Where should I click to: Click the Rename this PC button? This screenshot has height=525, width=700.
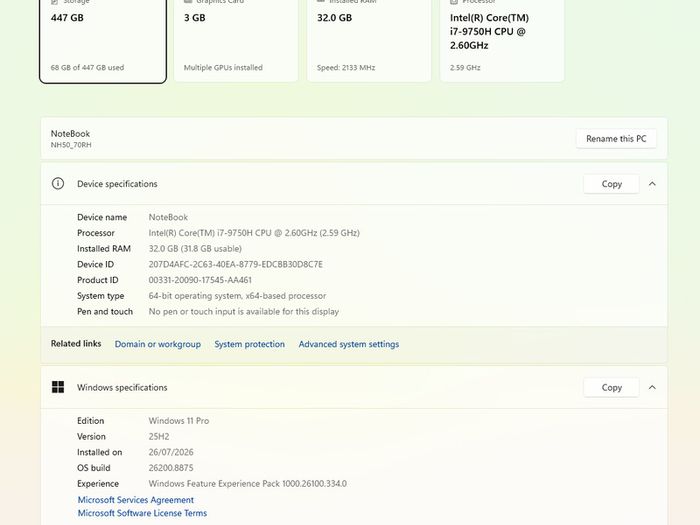click(x=616, y=139)
